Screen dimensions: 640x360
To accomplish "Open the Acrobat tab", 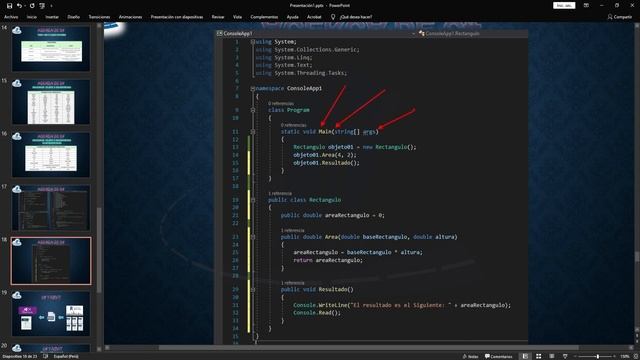I will pos(314,17).
